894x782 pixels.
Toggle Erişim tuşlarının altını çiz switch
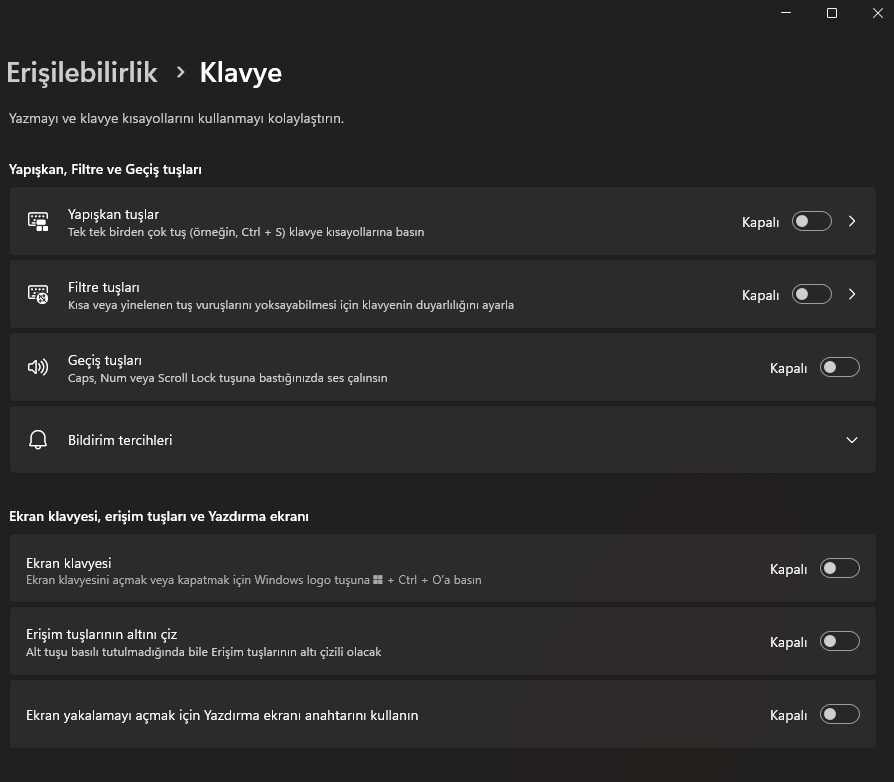click(839, 641)
